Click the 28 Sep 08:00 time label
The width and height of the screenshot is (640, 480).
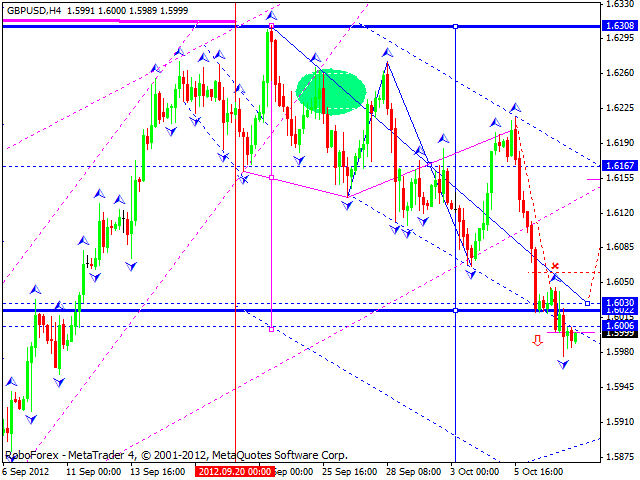(411, 470)
